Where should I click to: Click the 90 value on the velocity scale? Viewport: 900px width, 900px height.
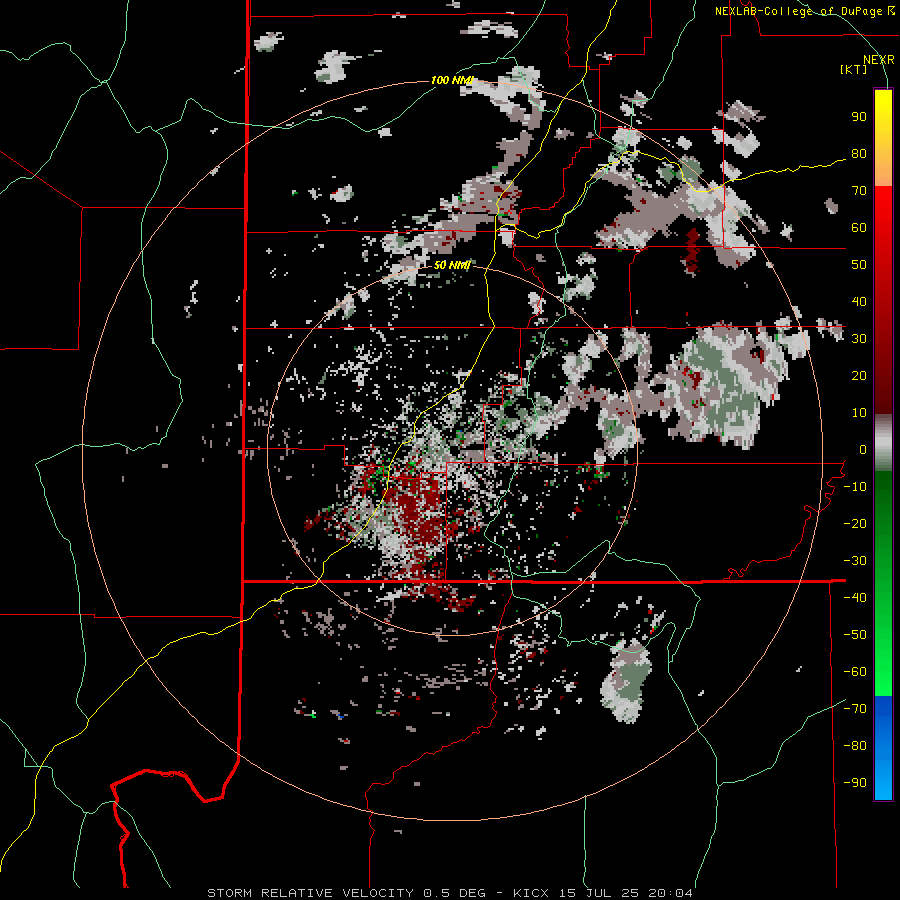coord(859,117)
